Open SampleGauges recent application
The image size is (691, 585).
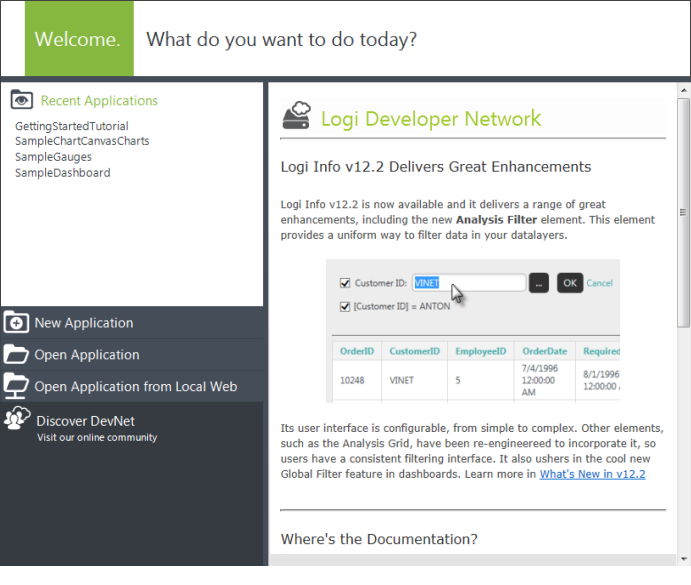pos(53,157)
